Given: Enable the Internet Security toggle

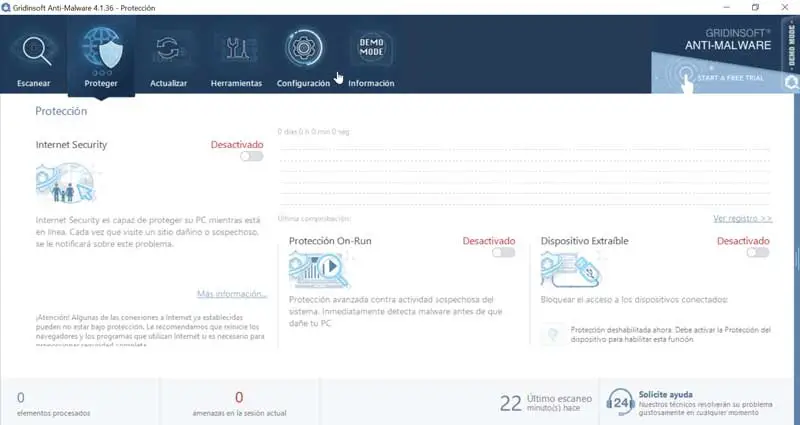Looking at the screenshot, I should click(x=252, y=156).
